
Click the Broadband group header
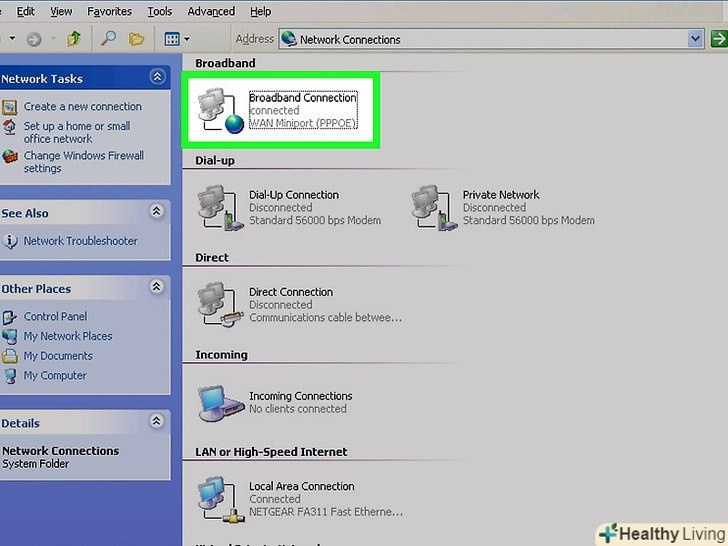pos(225,63)
